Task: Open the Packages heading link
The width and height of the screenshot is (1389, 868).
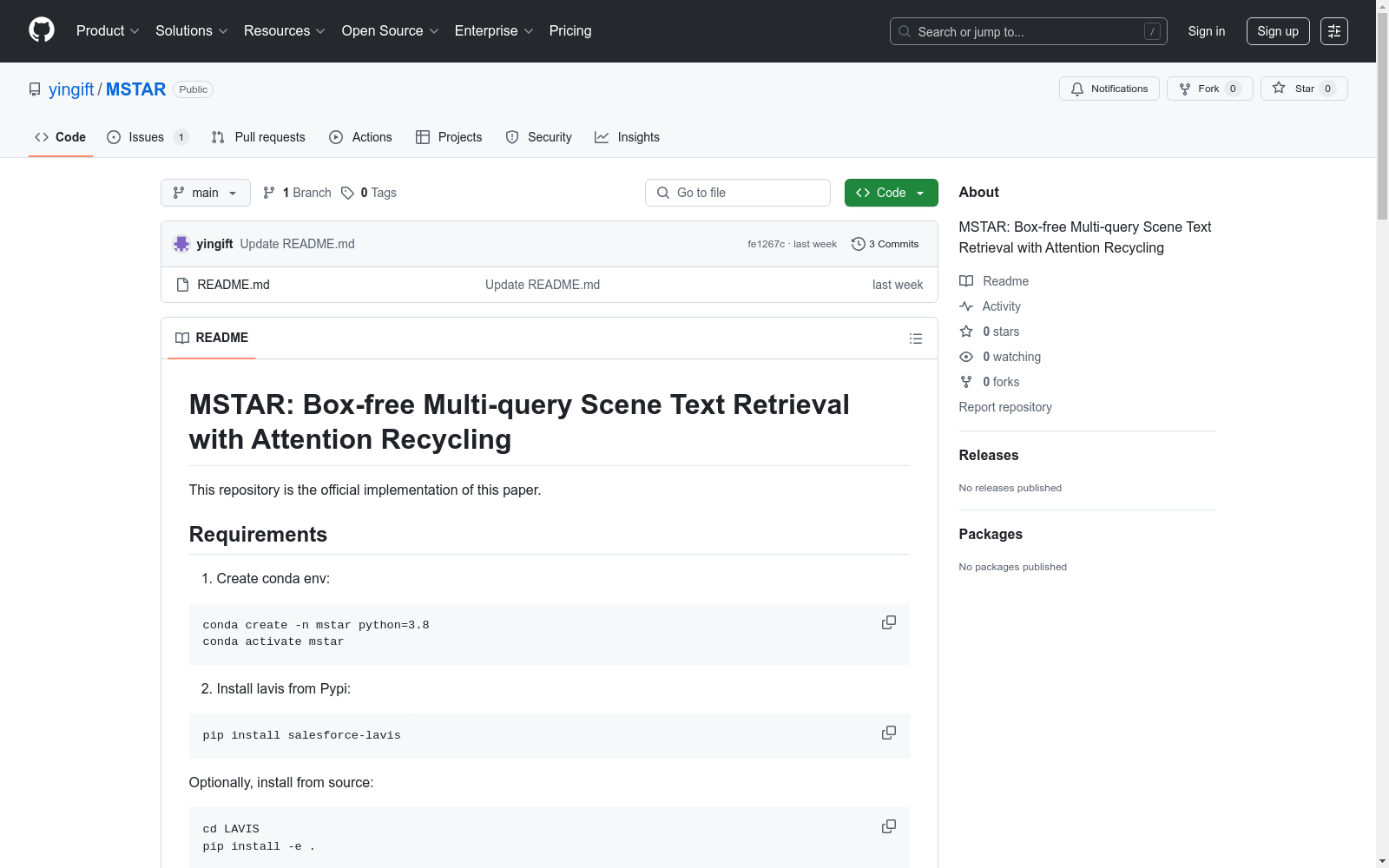Action: pos(991,534)
